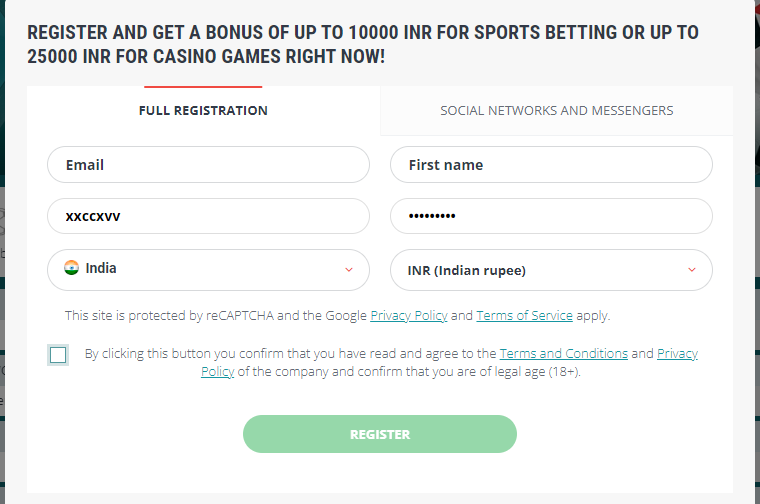Click the bonus offer headline text
This screenshot has width=760, height=504.
pos(363,45)
